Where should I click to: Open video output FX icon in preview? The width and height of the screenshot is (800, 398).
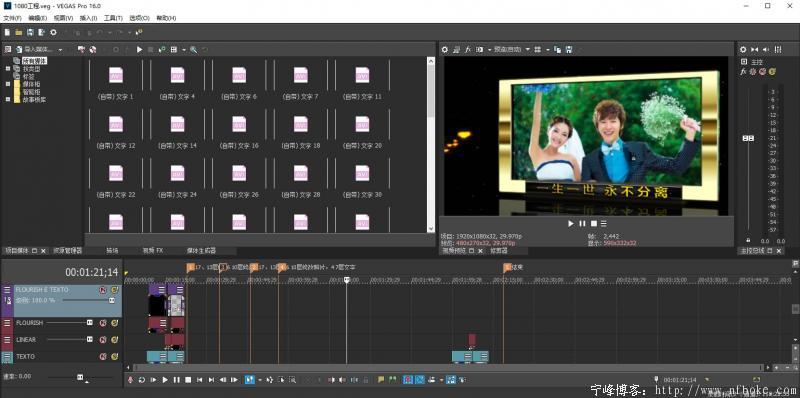pyautogui.click(x=467, y=49)
